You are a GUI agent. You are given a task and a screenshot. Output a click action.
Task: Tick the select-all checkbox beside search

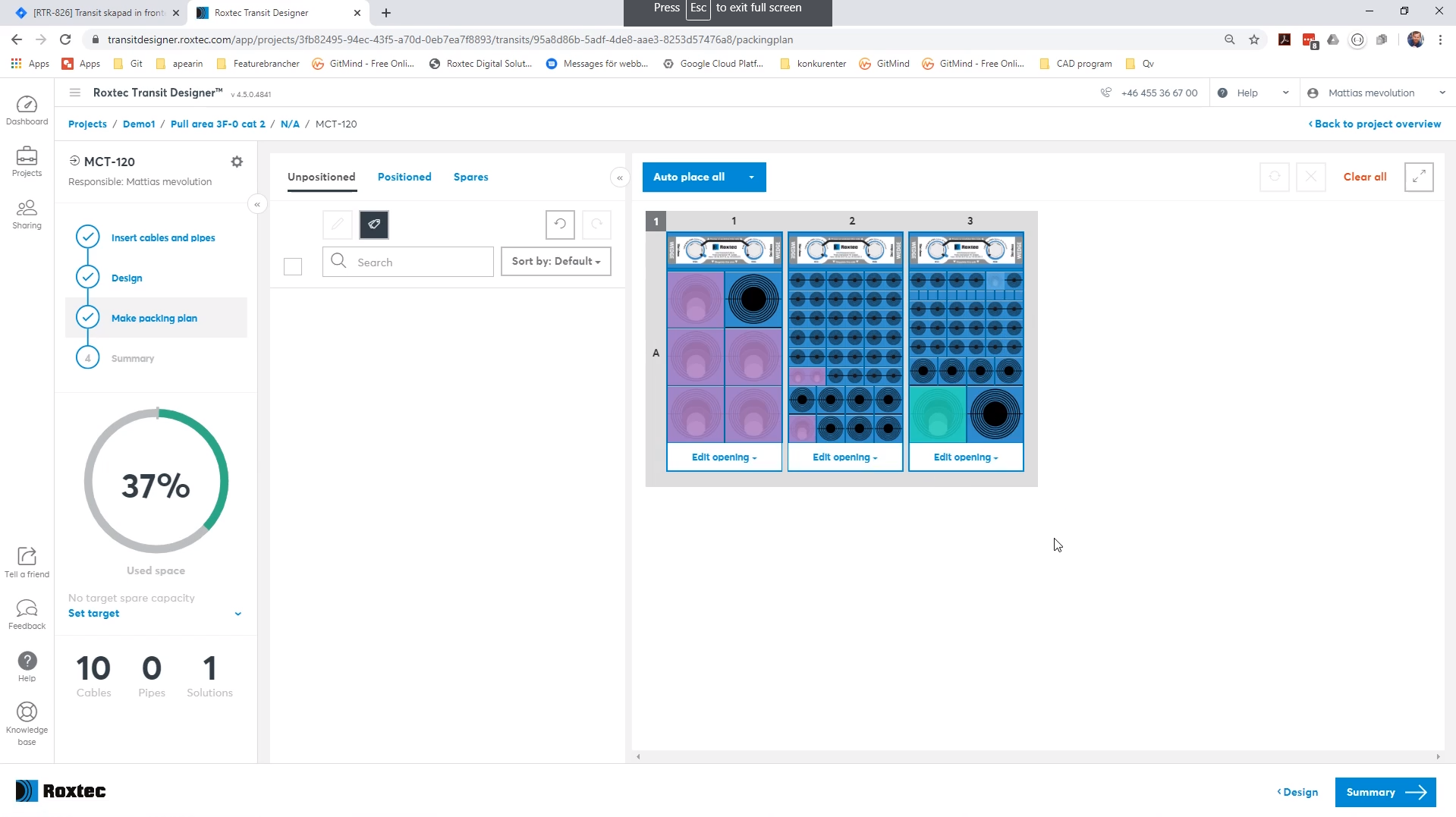click(x=293, y=266)
